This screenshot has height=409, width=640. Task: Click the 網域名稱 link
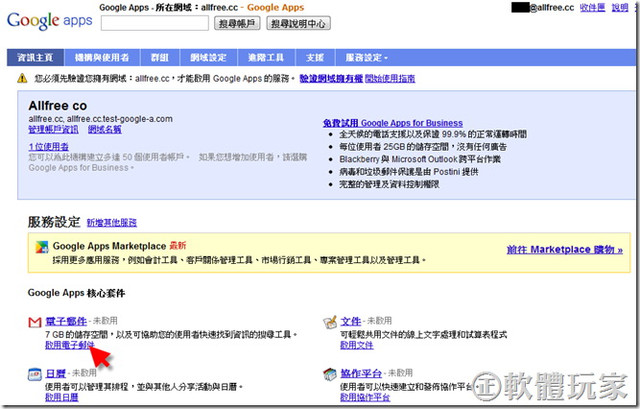tap(104, 129)
